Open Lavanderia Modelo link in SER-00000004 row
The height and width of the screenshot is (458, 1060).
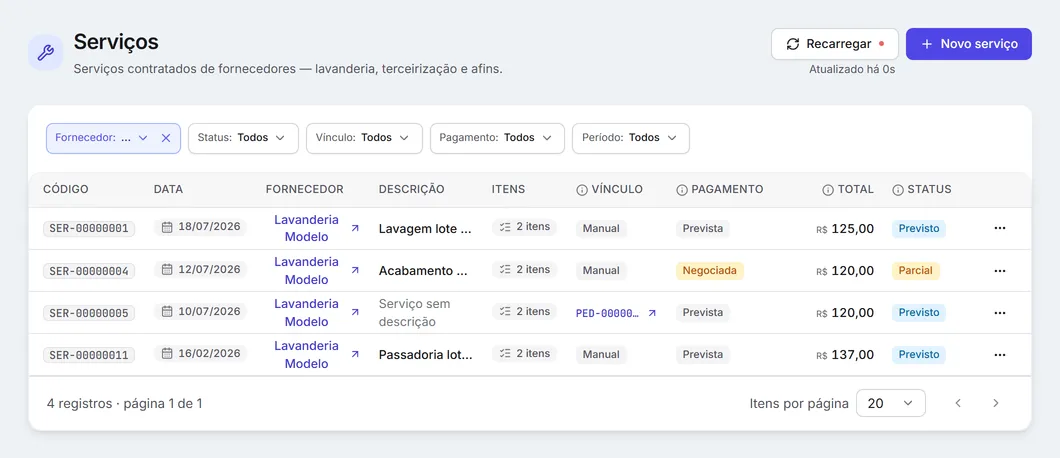click(x=306, y=271)
